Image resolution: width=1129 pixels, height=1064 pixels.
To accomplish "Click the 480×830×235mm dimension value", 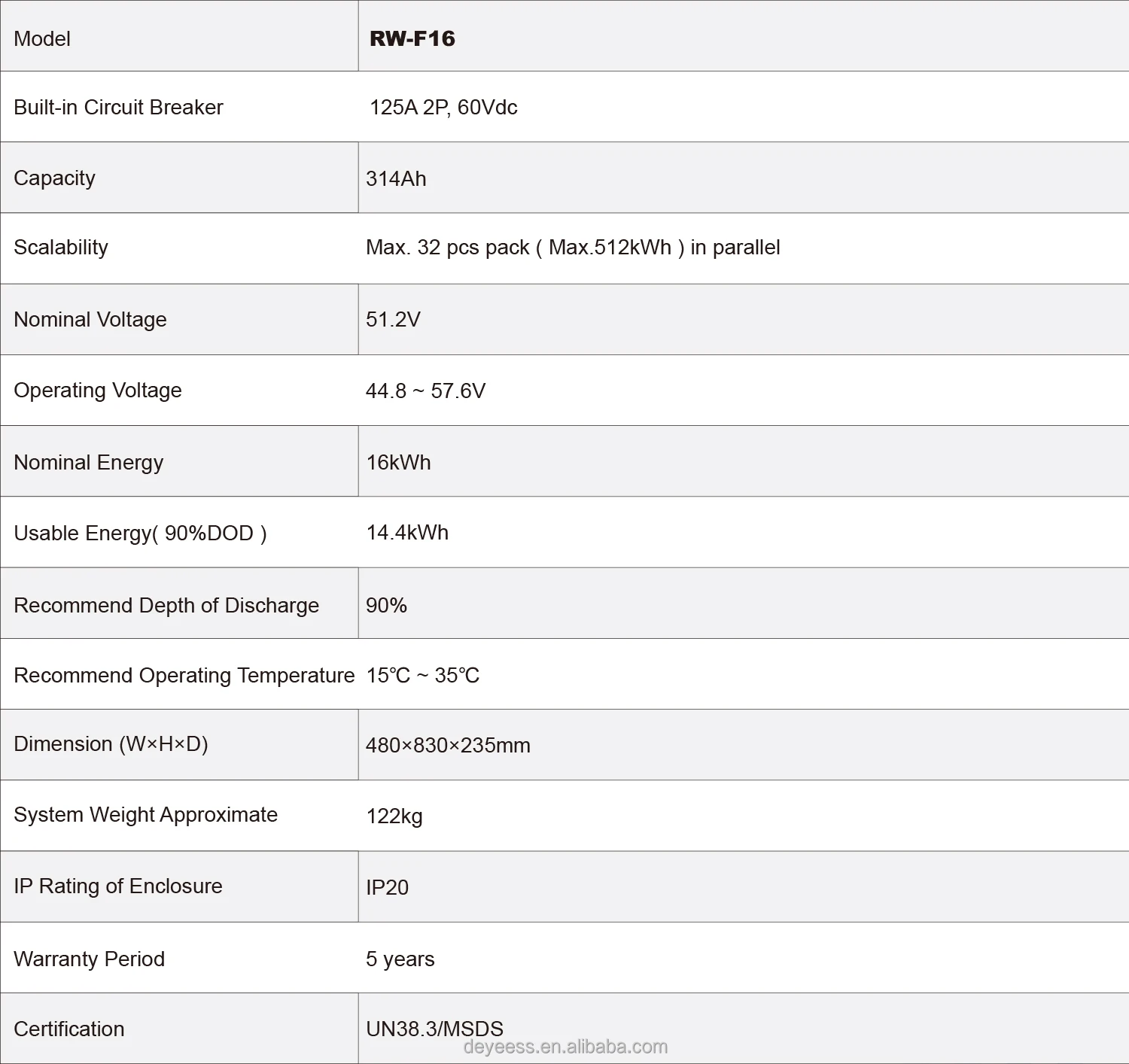I will pos(448,745).
